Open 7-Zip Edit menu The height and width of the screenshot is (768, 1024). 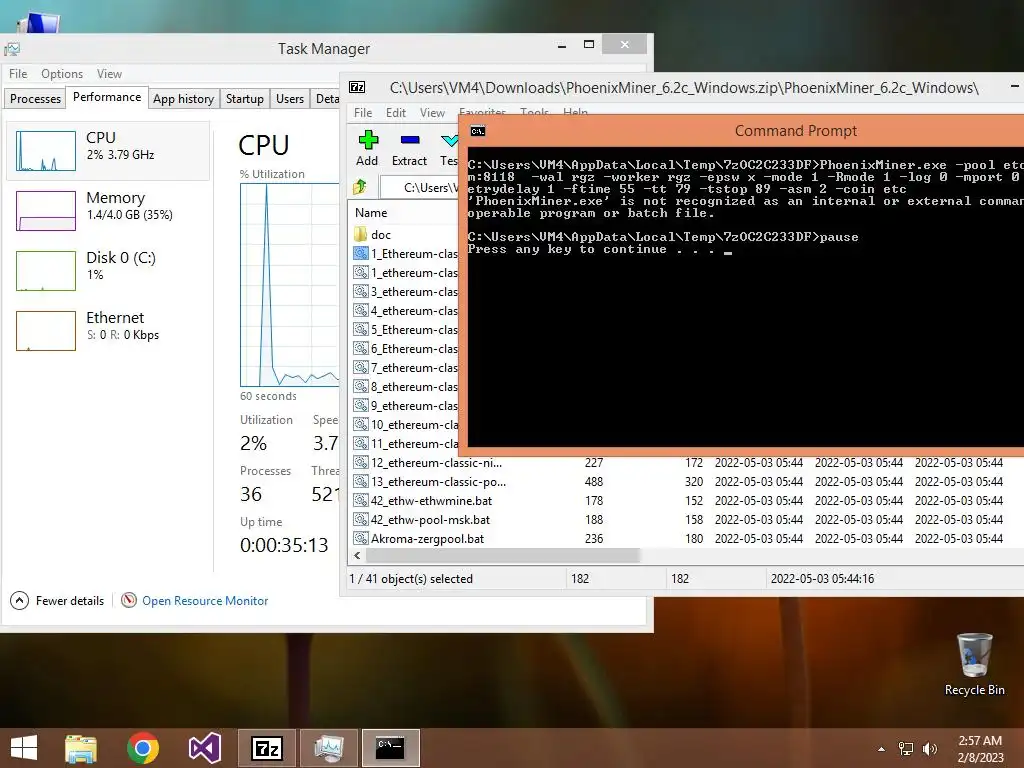pos(396,112)
